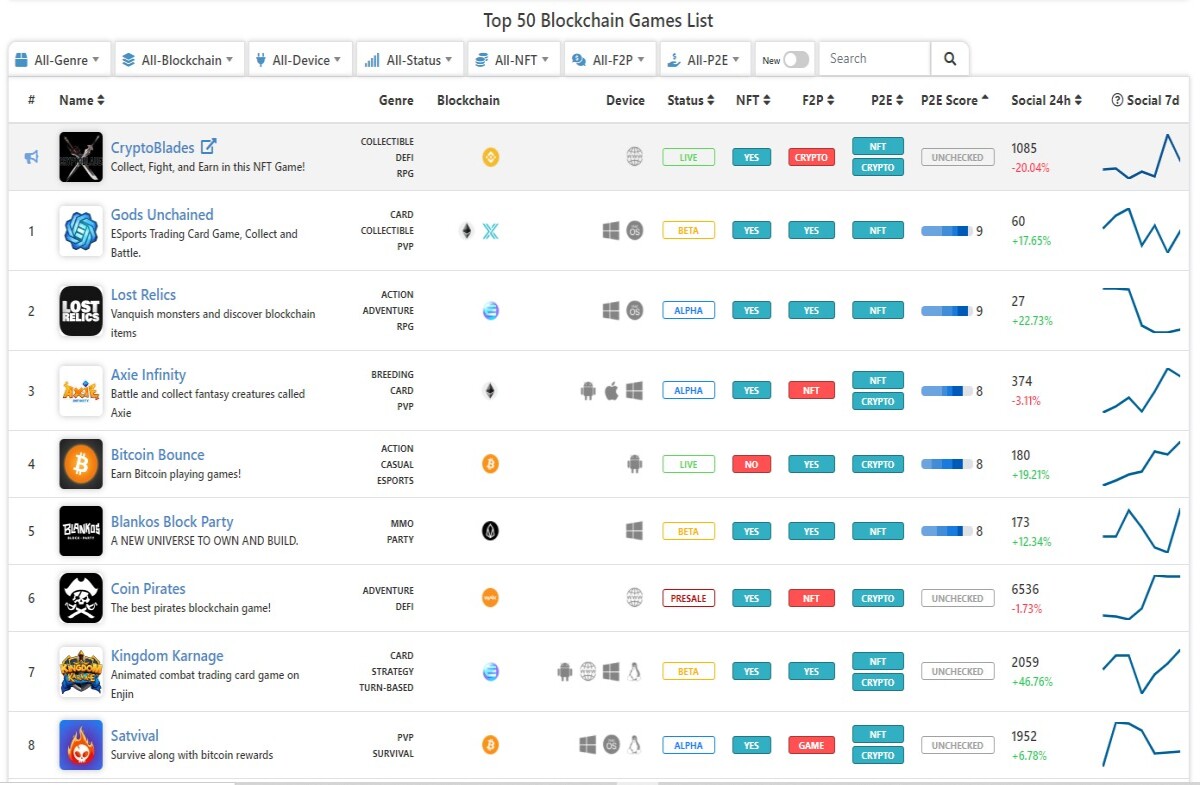1200x785 pixels.
Task: Click the P2E score bar for Axie Infinity
Action: [946, 391]
